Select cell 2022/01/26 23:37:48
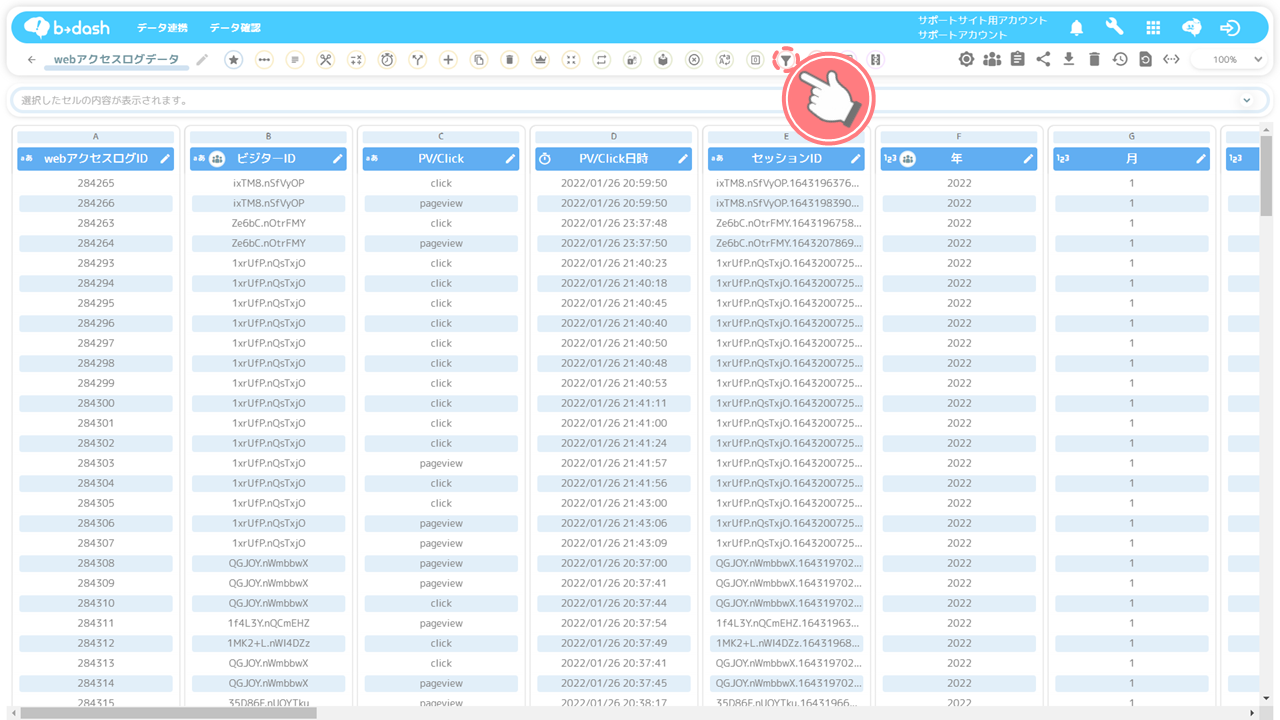 tap(613, 223)
